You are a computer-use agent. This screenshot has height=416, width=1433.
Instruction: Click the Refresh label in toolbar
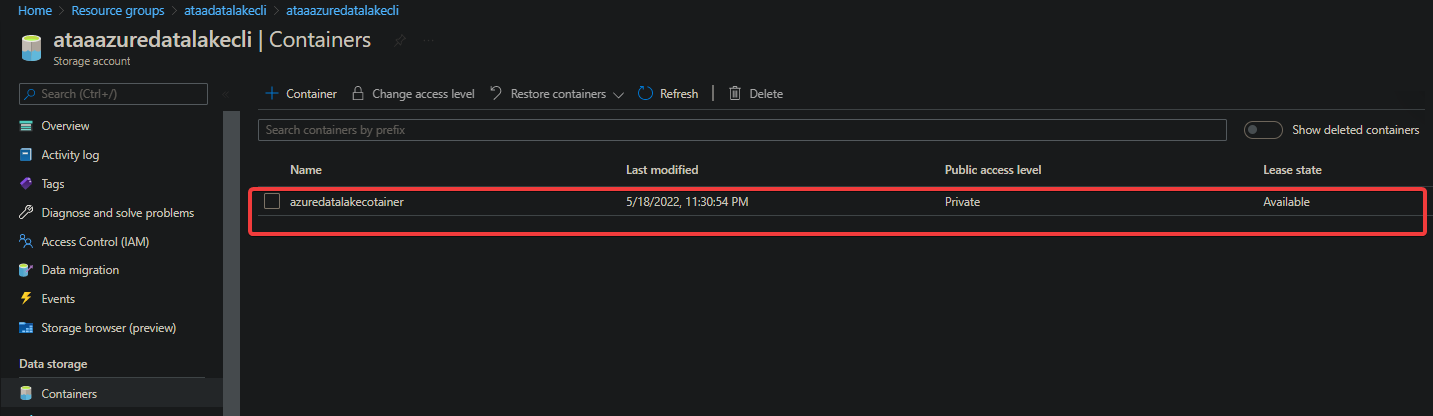click(679, 94)
